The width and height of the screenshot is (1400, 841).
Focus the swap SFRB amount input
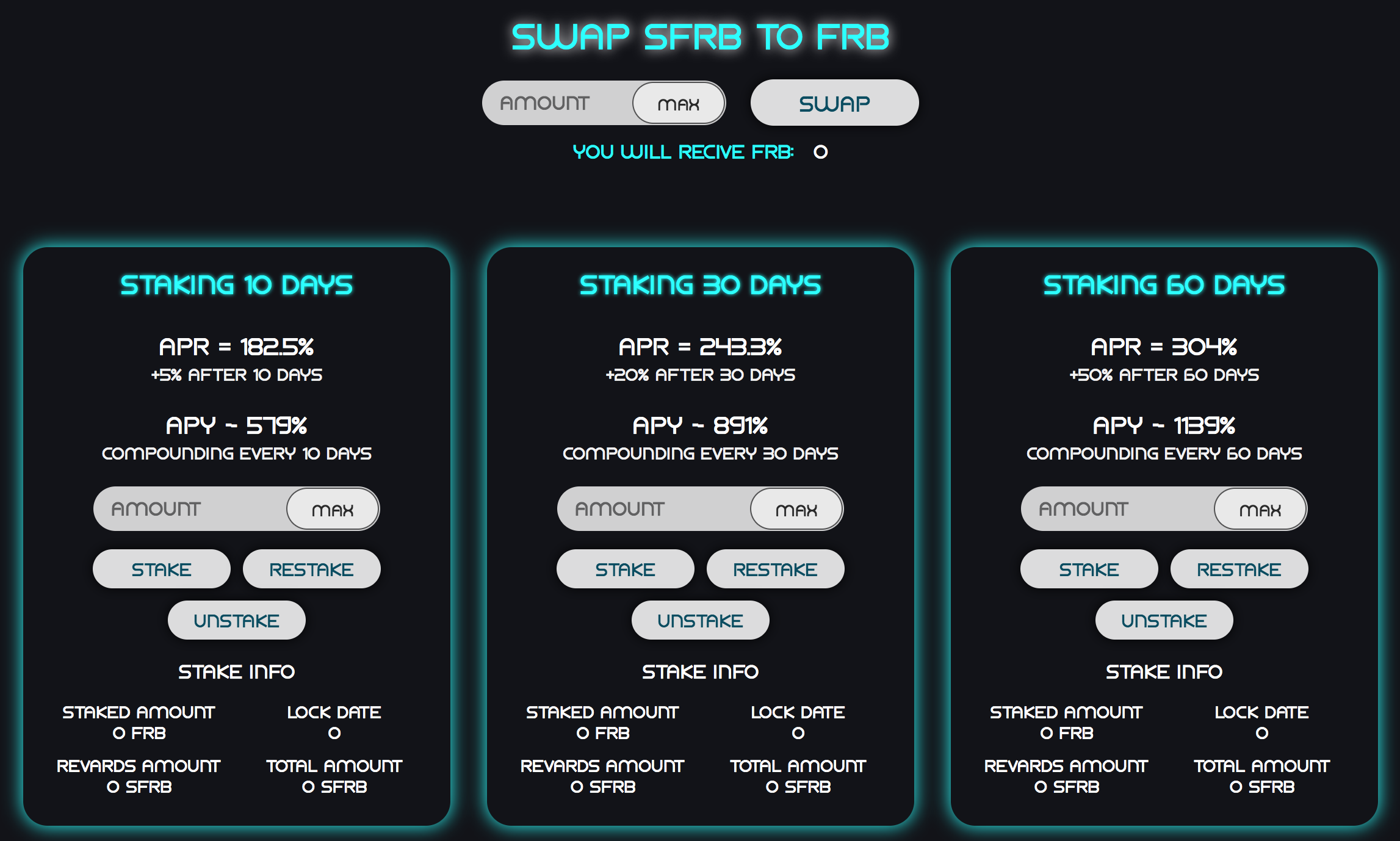tap(555, 103)
